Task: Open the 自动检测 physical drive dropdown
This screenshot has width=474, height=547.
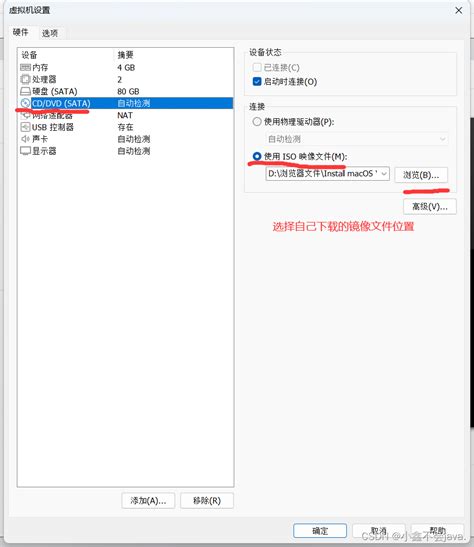Action: [x=357, y=139]
